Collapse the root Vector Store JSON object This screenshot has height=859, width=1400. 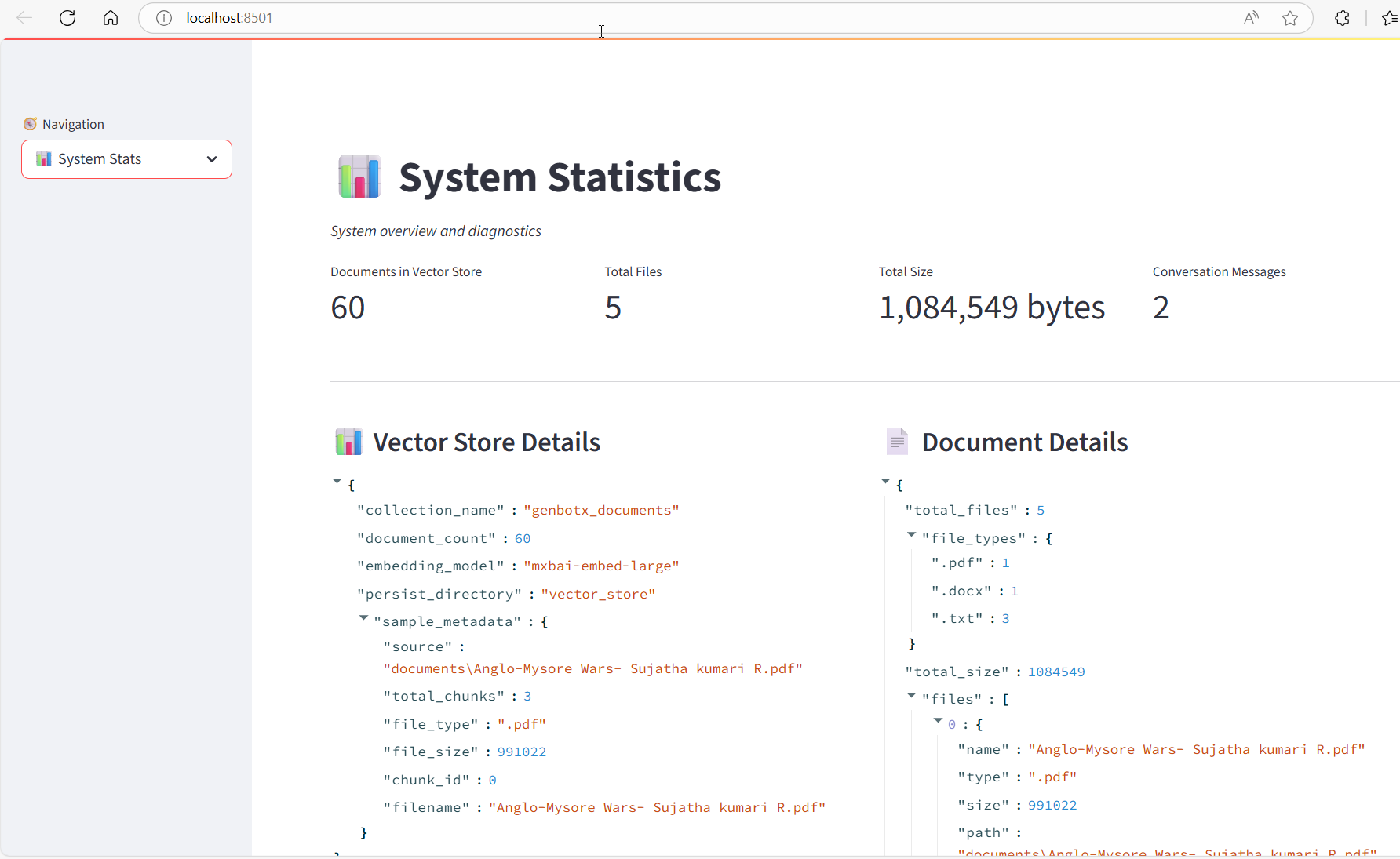click(x=337, y=481)
